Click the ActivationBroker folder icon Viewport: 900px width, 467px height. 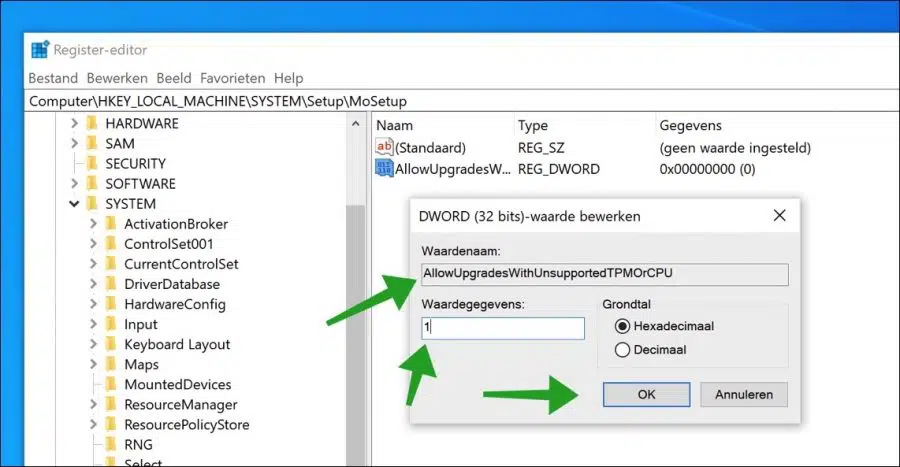tap(111, 224)
